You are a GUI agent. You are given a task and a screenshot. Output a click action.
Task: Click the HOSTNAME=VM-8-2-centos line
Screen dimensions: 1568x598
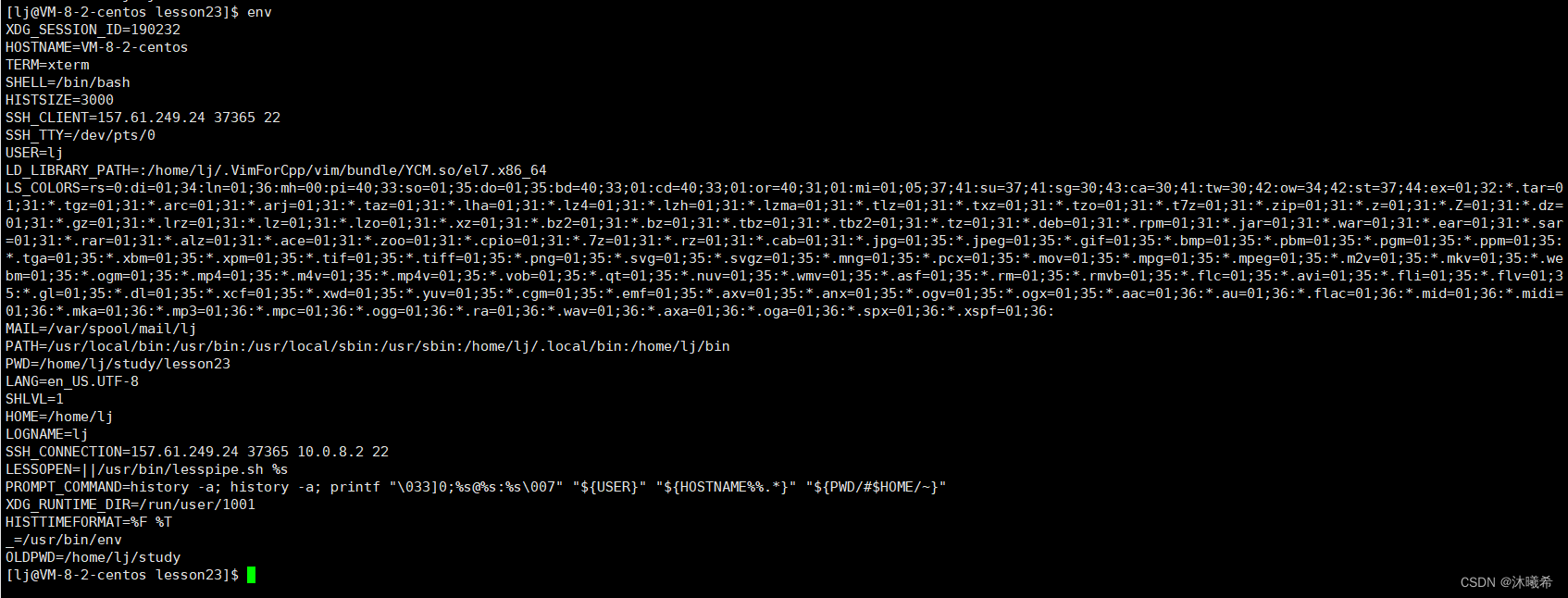96,47
